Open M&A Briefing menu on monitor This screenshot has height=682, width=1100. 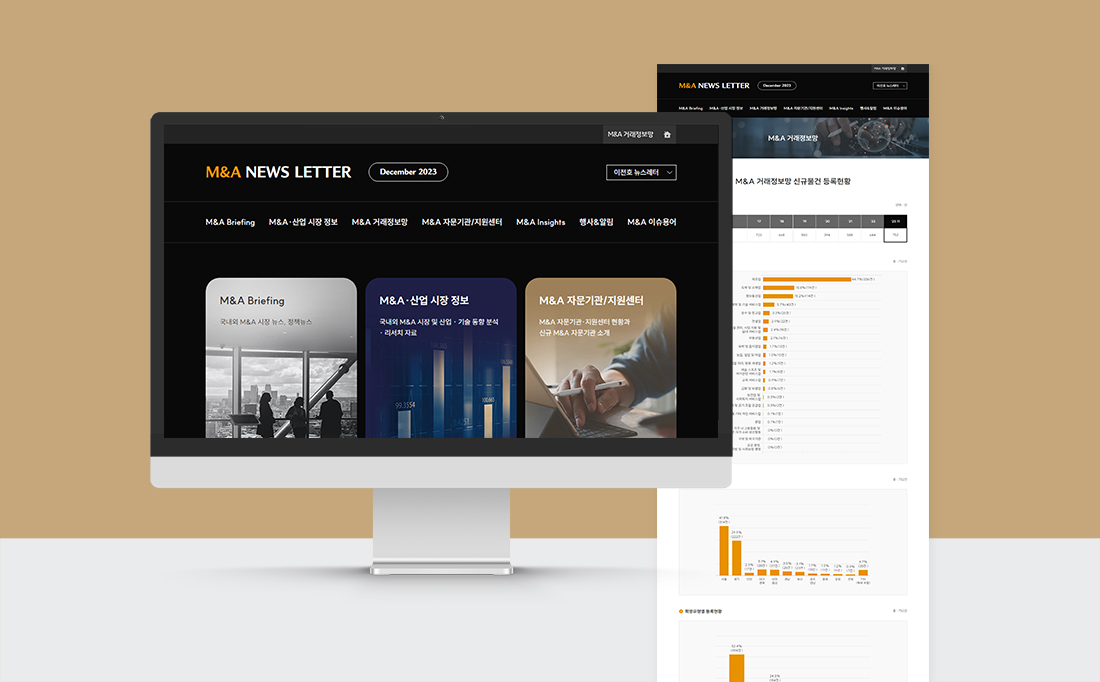pyautogui.click(x=230, y=222)
